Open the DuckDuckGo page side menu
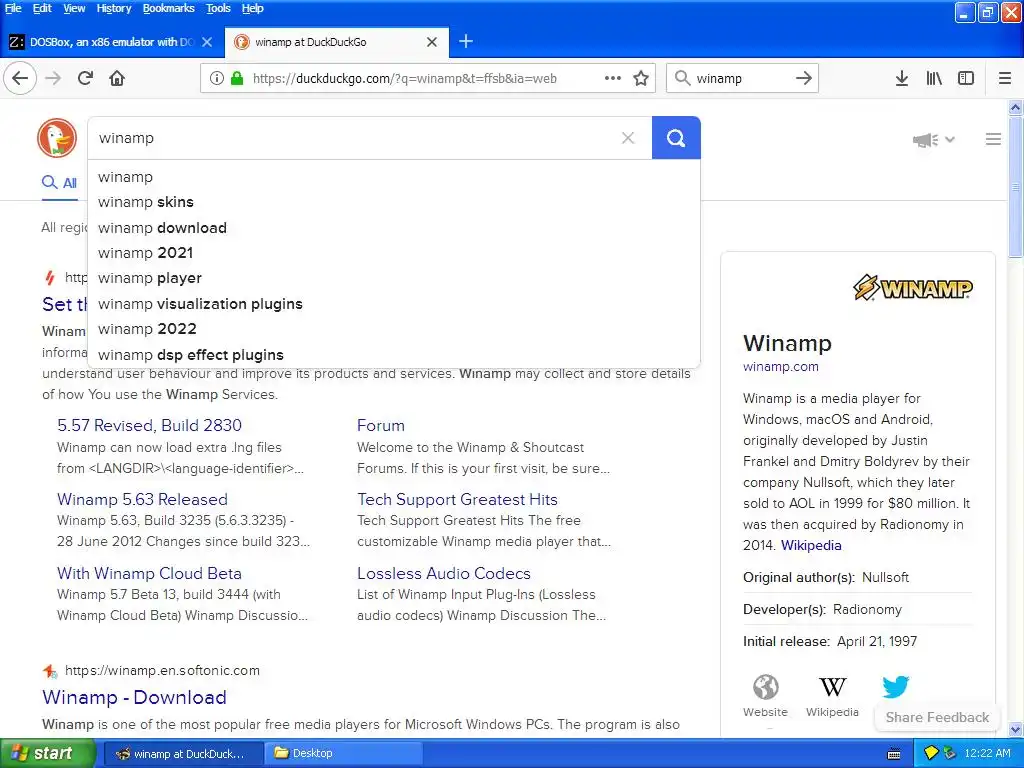The width and height of the screenshot is (1024, 768). [x=993, y=139]
